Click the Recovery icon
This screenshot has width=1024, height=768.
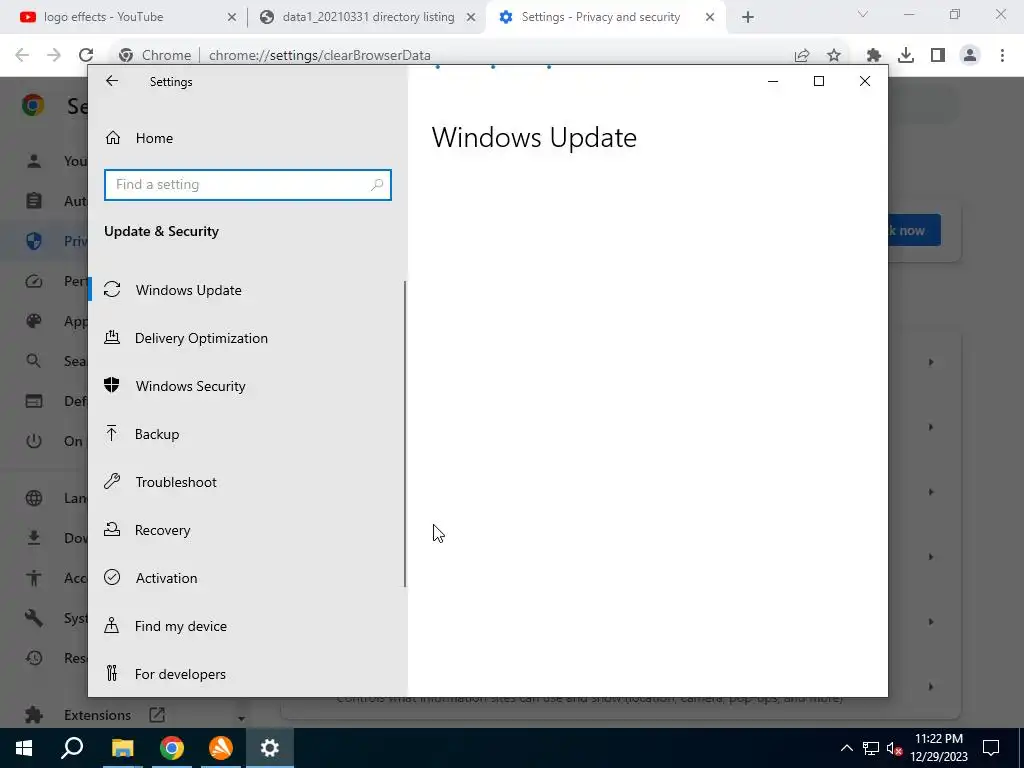pos(112,529)
